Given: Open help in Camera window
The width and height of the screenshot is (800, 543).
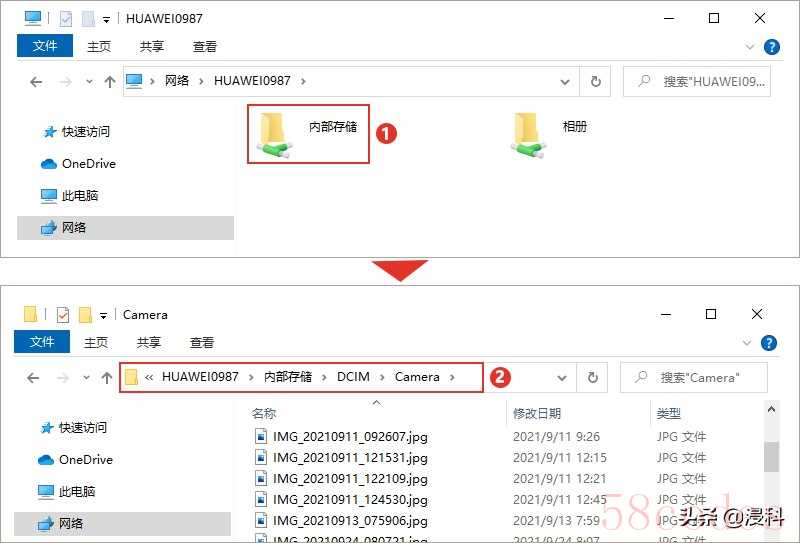Looking at the screenshot, I should point(768,343).
